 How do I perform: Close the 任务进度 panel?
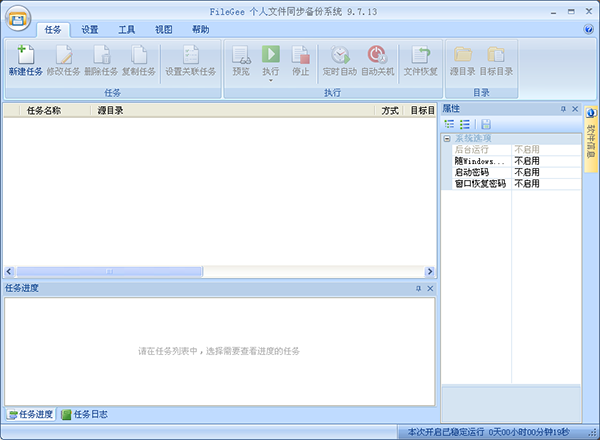(430, 288)
